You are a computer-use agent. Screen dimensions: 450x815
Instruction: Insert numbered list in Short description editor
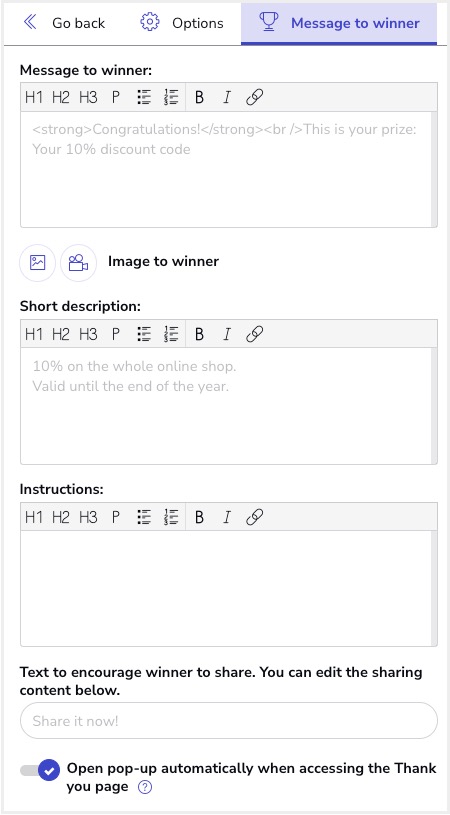[171, 334]
